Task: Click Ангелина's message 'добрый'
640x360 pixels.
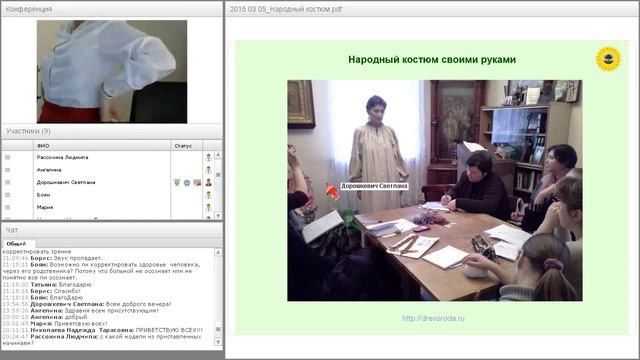Action: pos(76,317)
